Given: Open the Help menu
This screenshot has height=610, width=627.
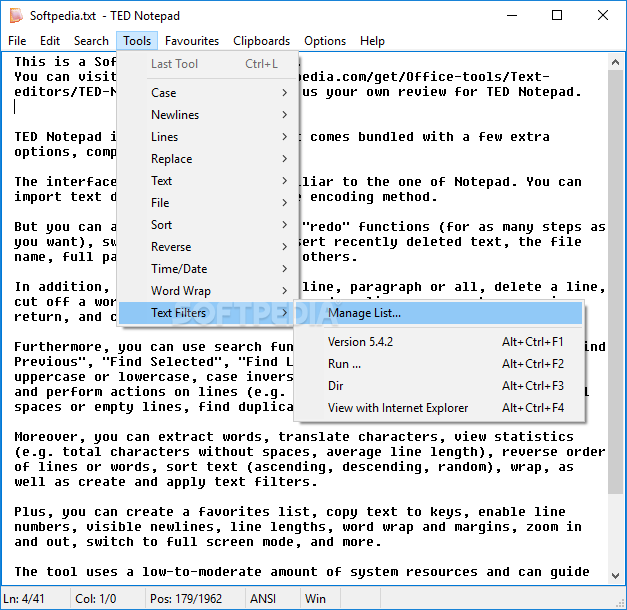Looking at the screenshot, I should (x=372, y=41).
